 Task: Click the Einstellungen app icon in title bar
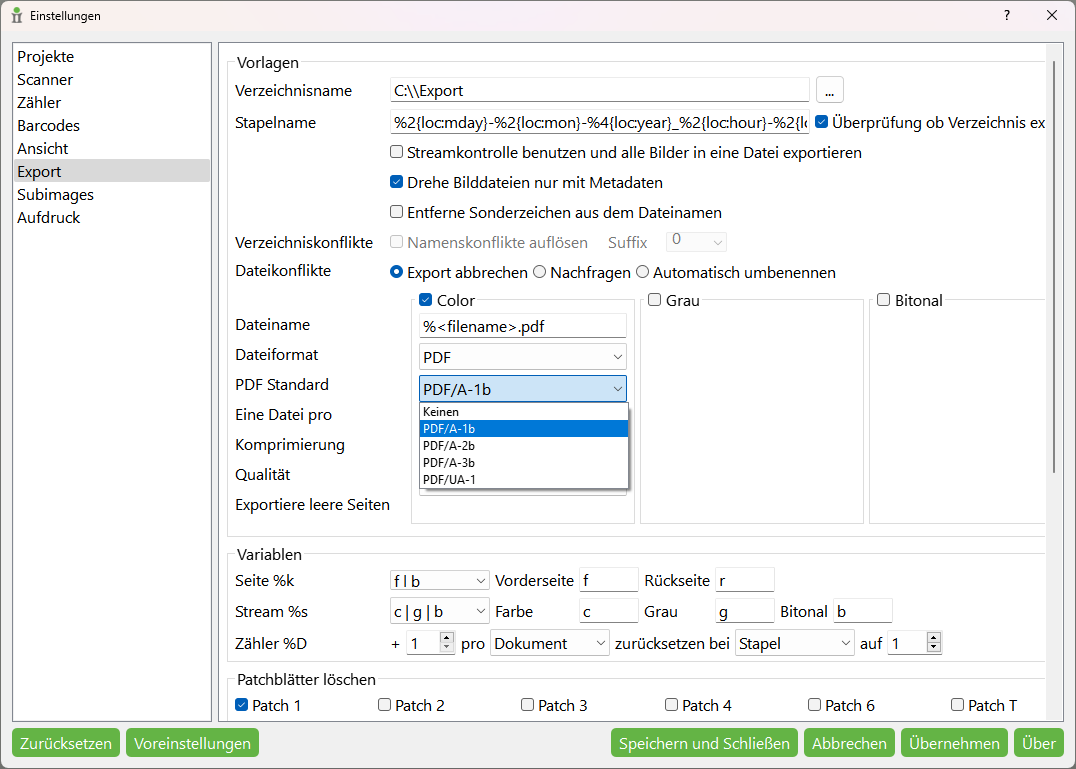click(x=17, y=15)
